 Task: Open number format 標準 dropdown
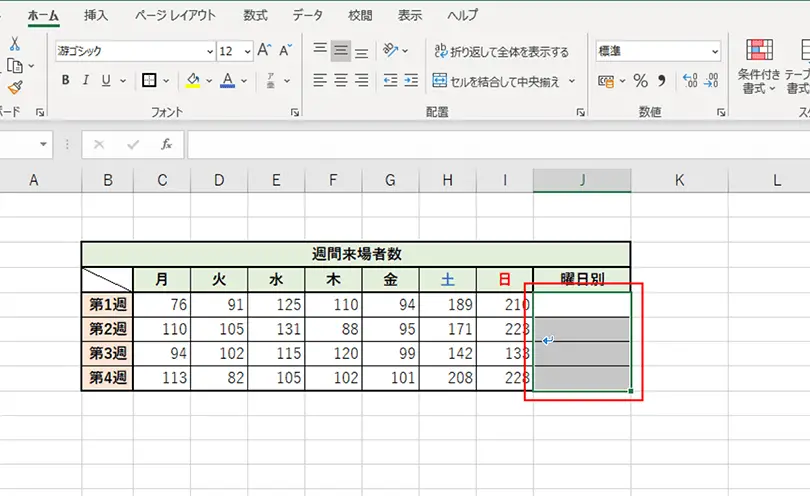pos(715,51)
